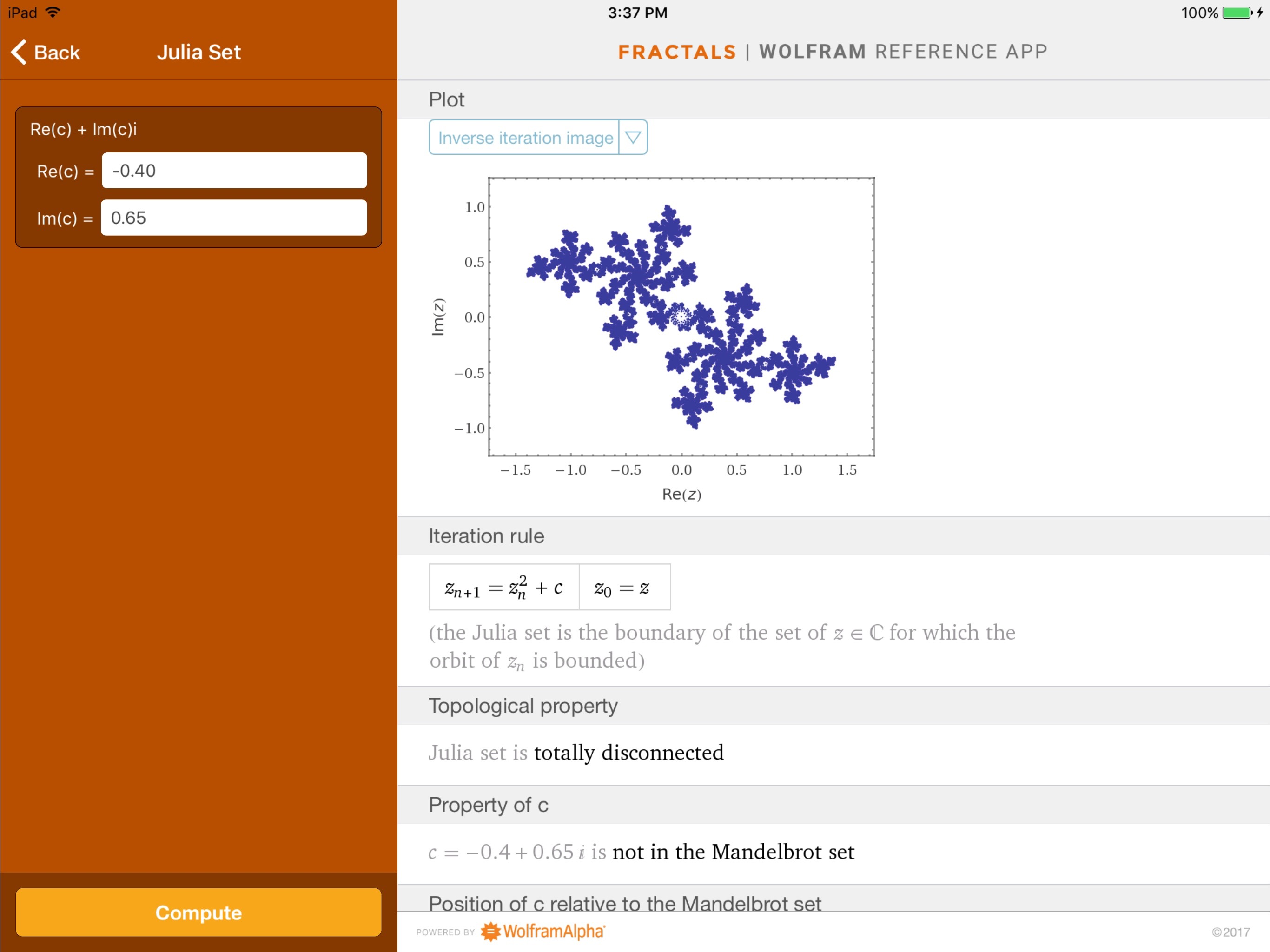Tap the z₀ = z formula cell

(624, 588)
